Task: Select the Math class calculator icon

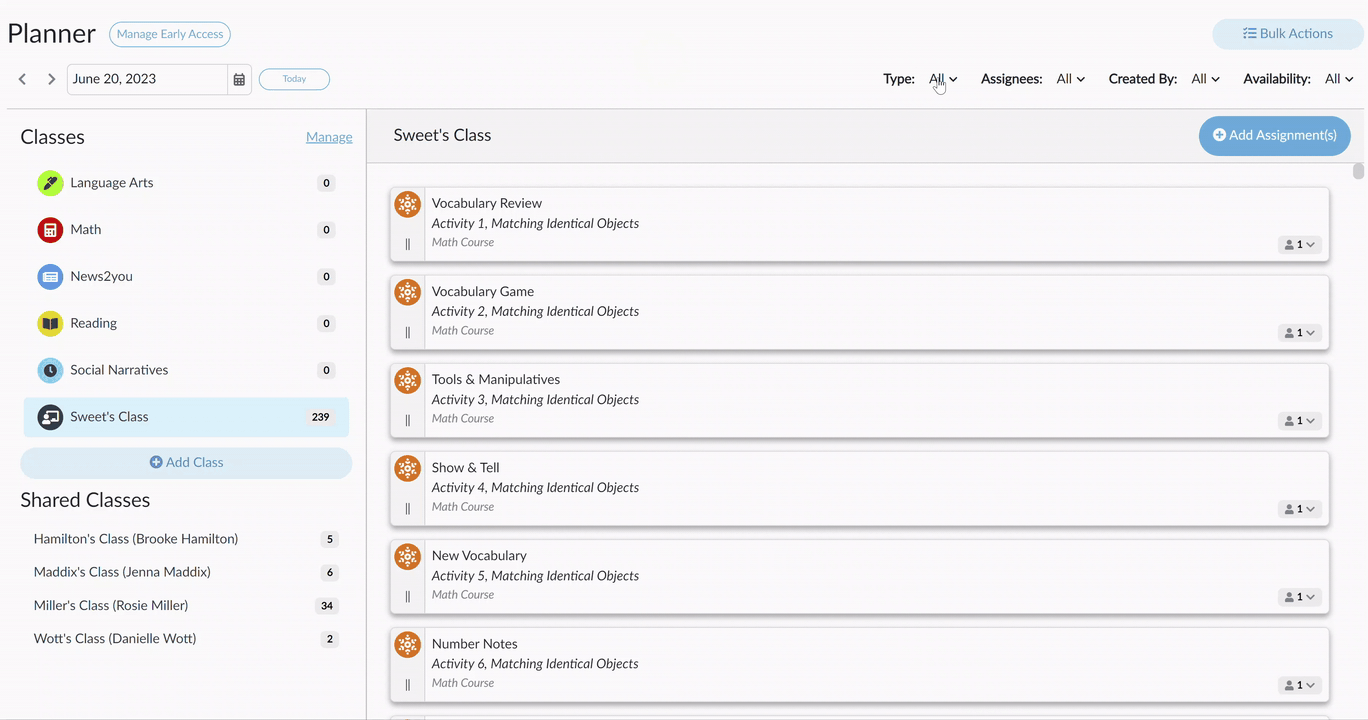Action: click(x=50, y=230)
